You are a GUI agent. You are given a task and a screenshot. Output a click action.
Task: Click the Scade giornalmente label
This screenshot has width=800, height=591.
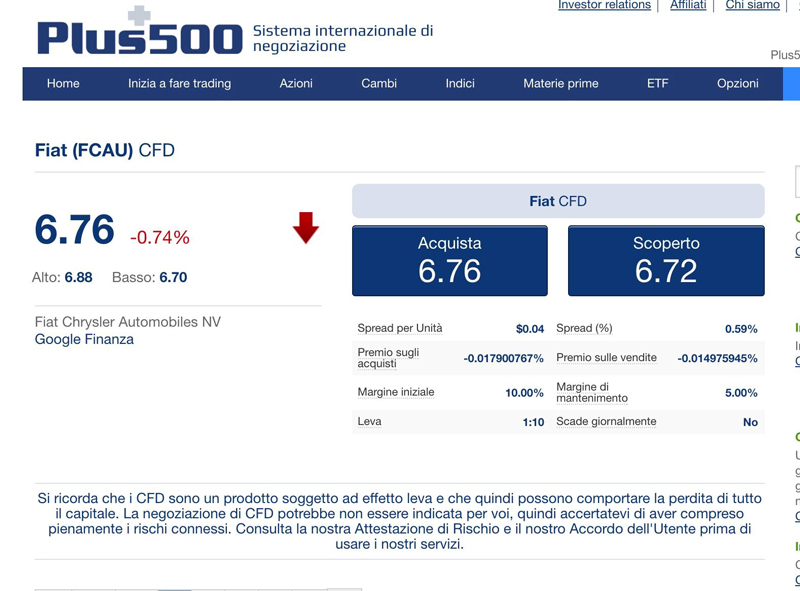pyautogui.click(x=606, y=422)
